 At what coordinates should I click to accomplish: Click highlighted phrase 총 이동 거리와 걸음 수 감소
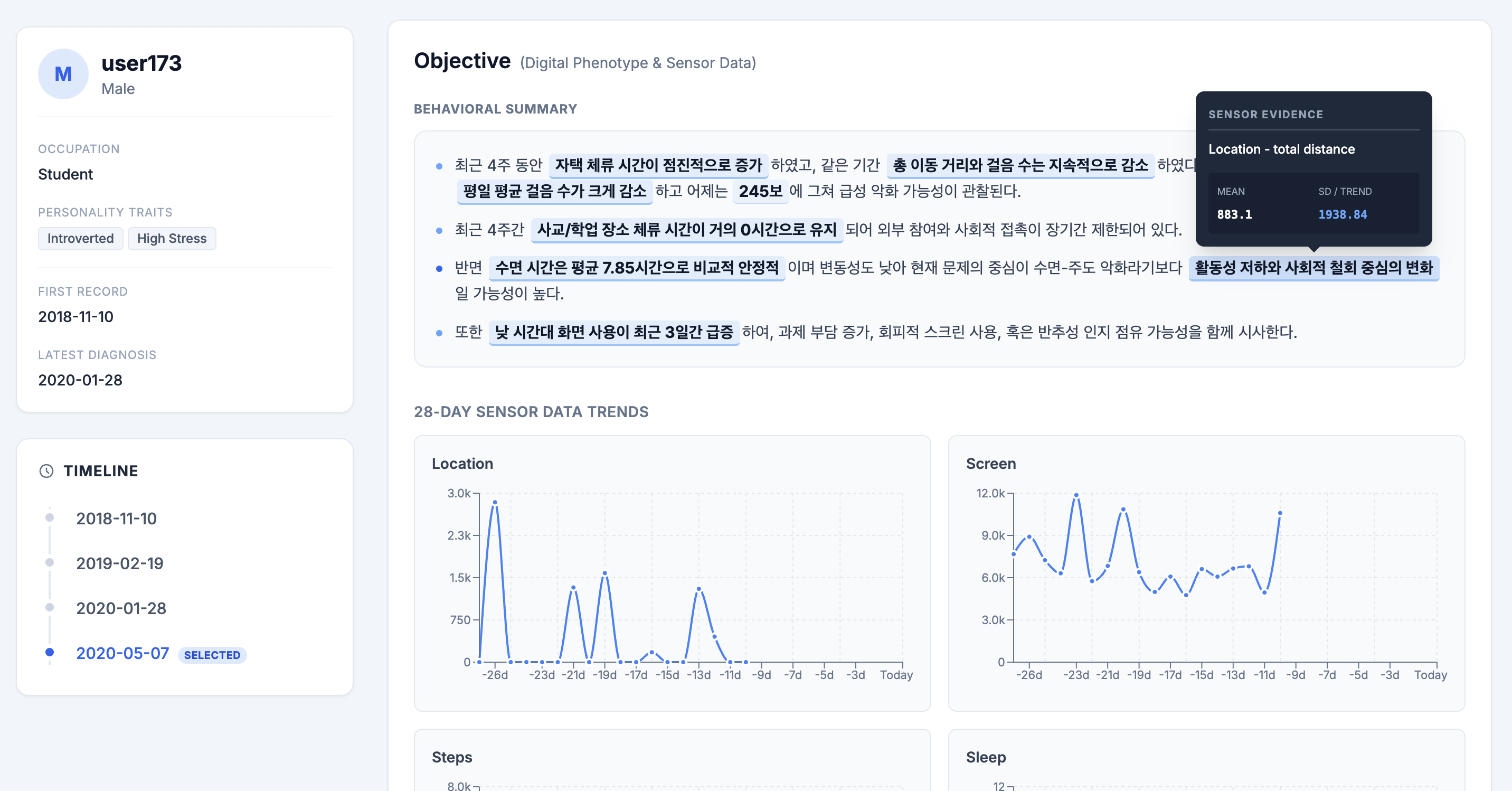click(1019, 165)
